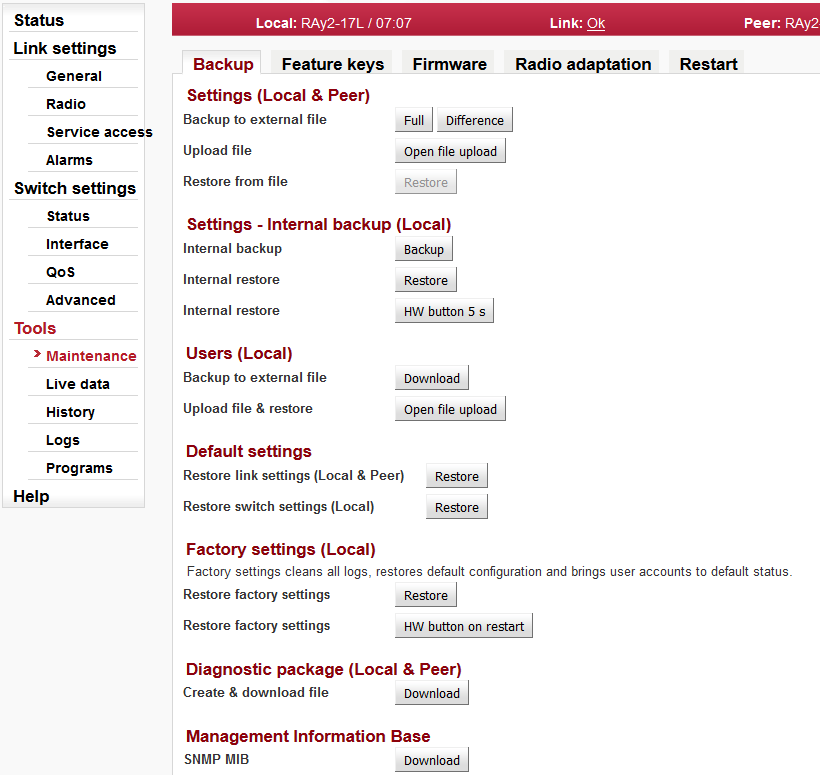Open the Help section in sidebar
The height and width of the screenshot is (775, 820).
click(x=31, y=496)
